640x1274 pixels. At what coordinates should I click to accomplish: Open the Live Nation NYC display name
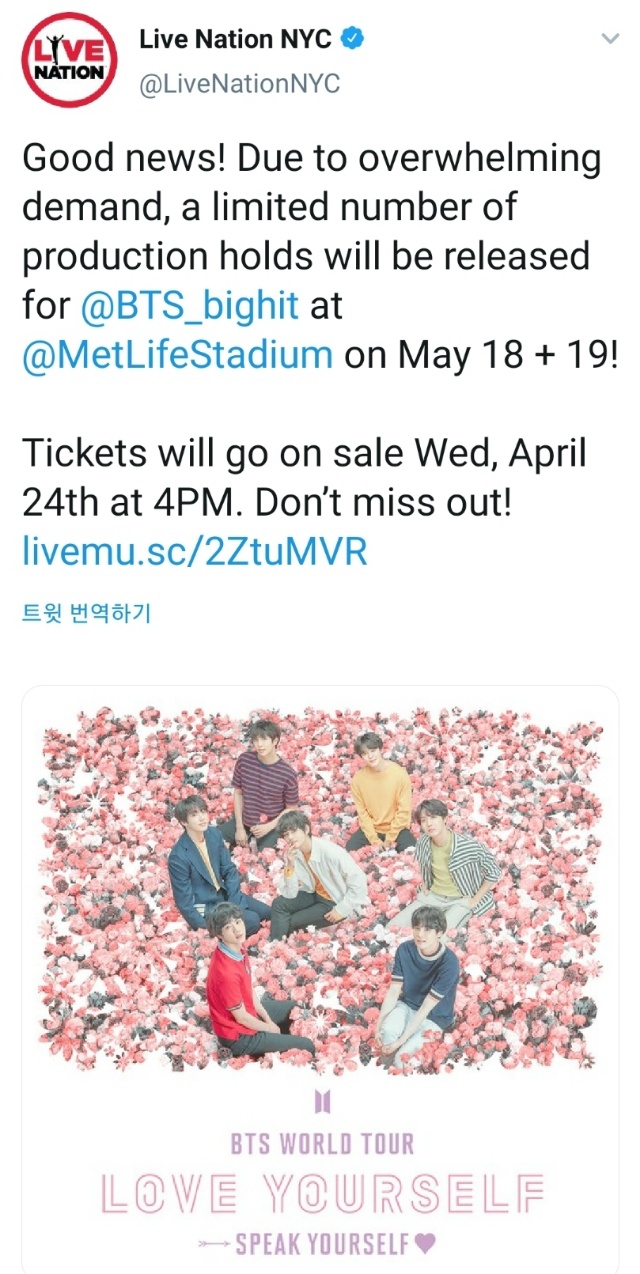(235, 40)
